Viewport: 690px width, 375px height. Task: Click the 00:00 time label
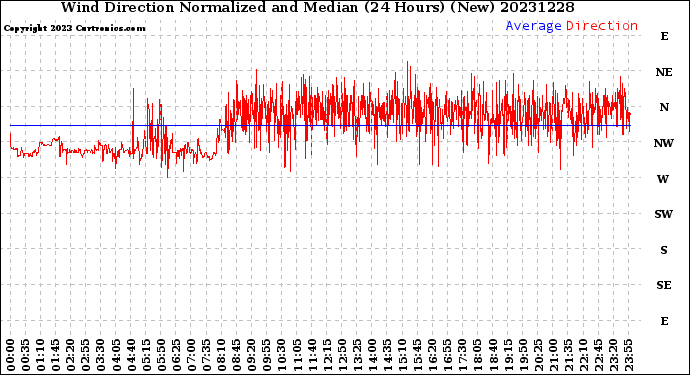pos(11,355)
